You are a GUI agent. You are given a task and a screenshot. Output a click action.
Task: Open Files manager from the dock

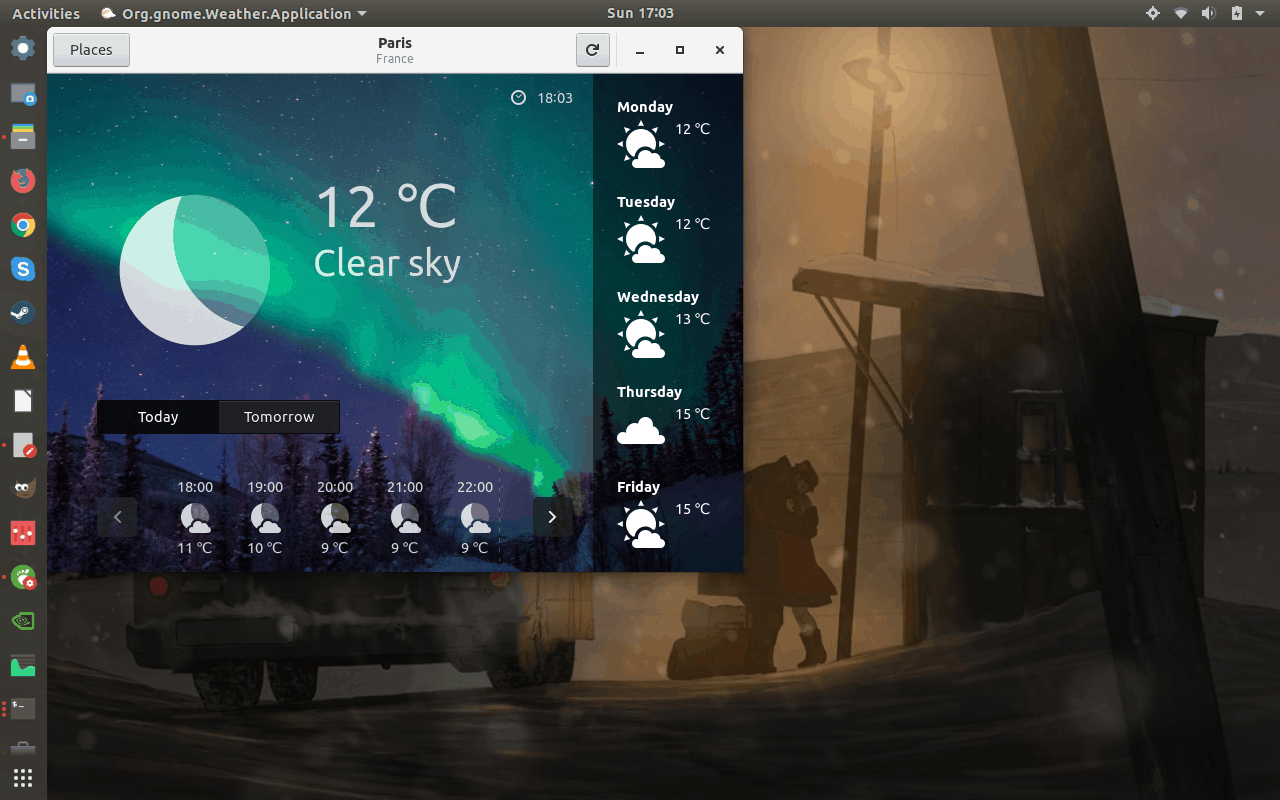tap(23, 136)
